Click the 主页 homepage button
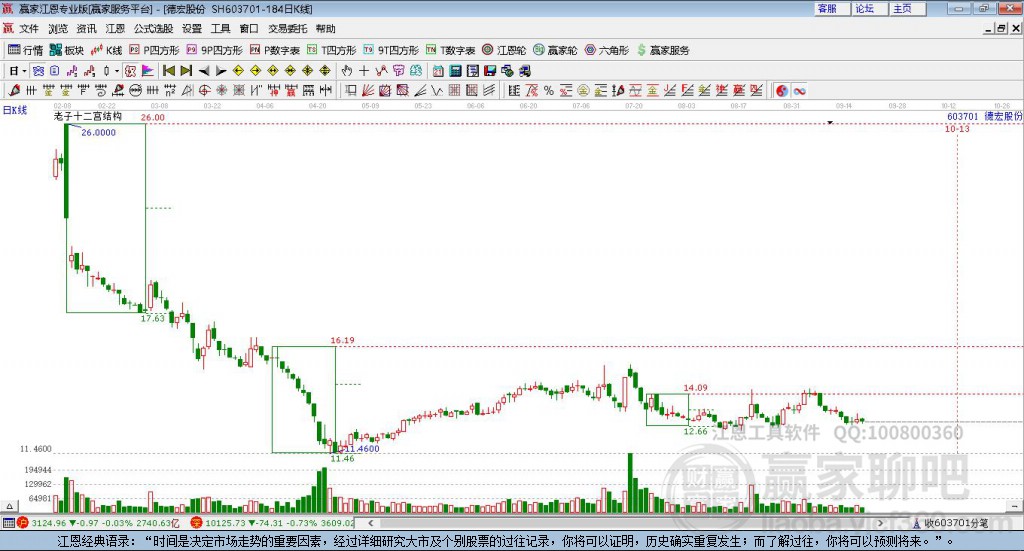The width and height of the screenshot is (1024, 551). (908, 8)
